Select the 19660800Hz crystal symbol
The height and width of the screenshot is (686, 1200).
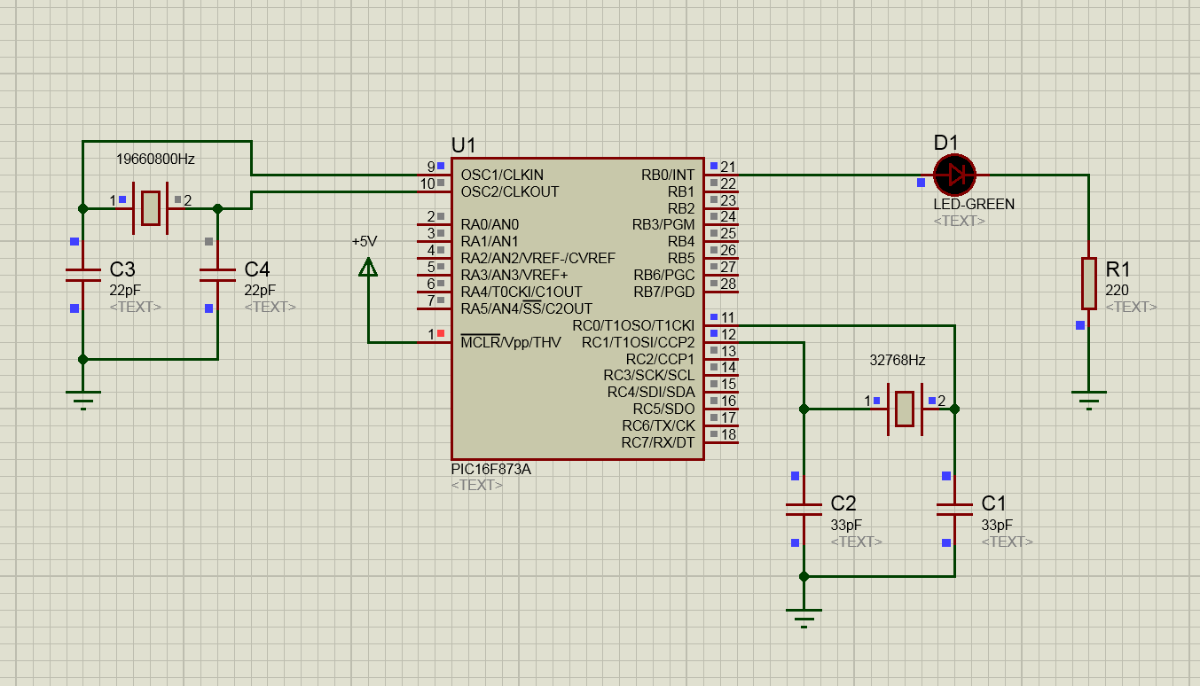(150, 208)
